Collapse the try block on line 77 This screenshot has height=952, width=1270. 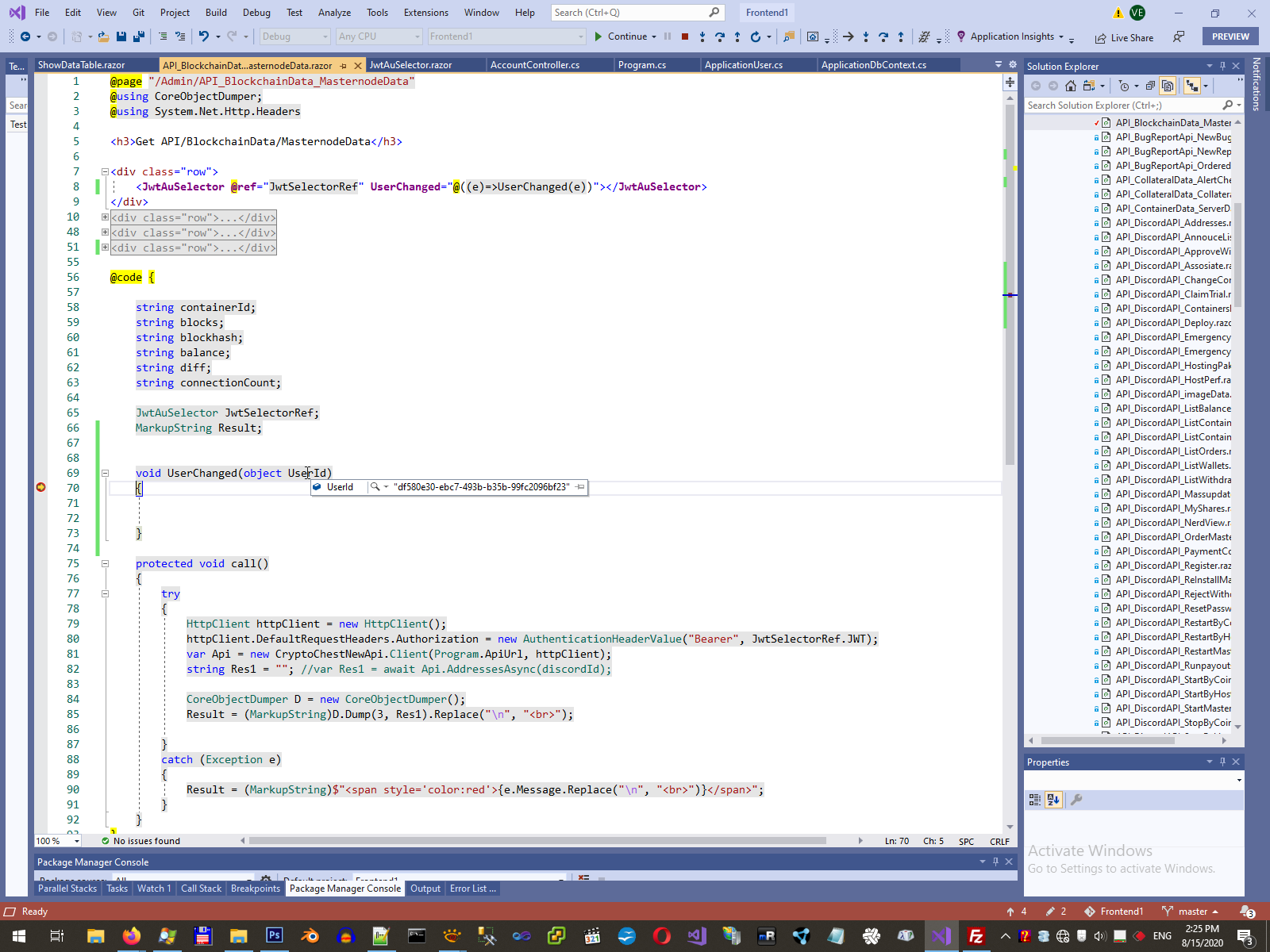click(105, 593)
